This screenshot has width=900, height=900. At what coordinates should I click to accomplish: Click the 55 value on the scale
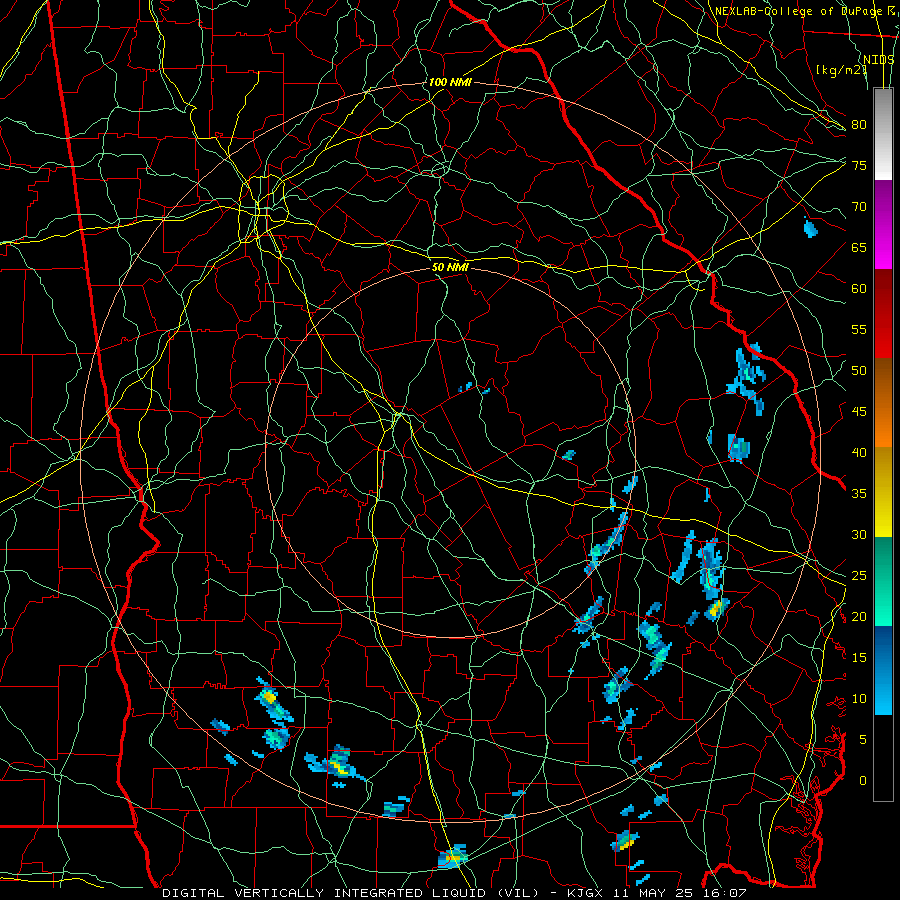(859, 329)
